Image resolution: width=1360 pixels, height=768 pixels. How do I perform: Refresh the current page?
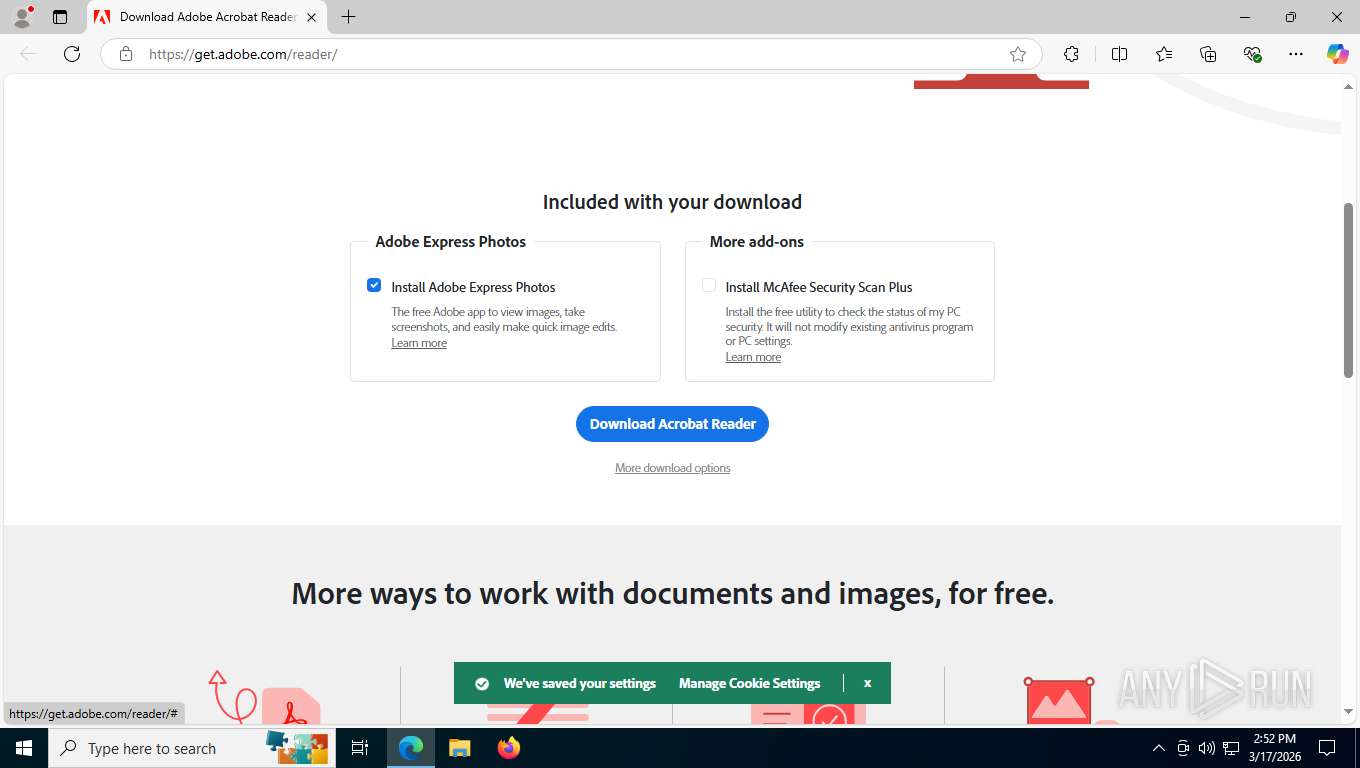(x=72, y=54)
